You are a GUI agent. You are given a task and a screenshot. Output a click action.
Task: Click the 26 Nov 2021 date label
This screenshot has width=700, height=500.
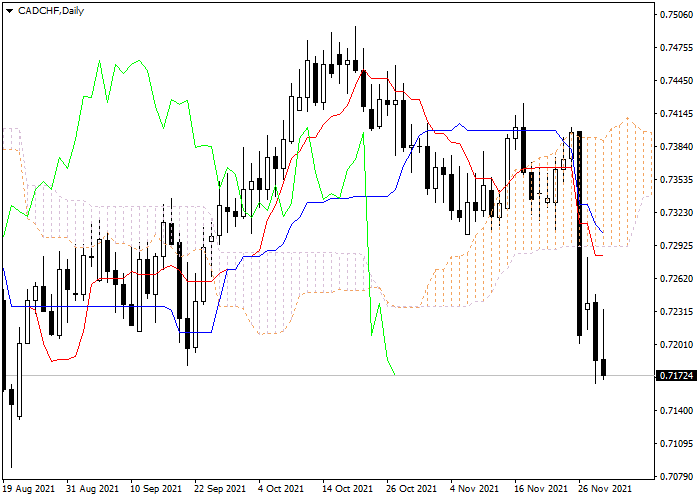point(604,489)
